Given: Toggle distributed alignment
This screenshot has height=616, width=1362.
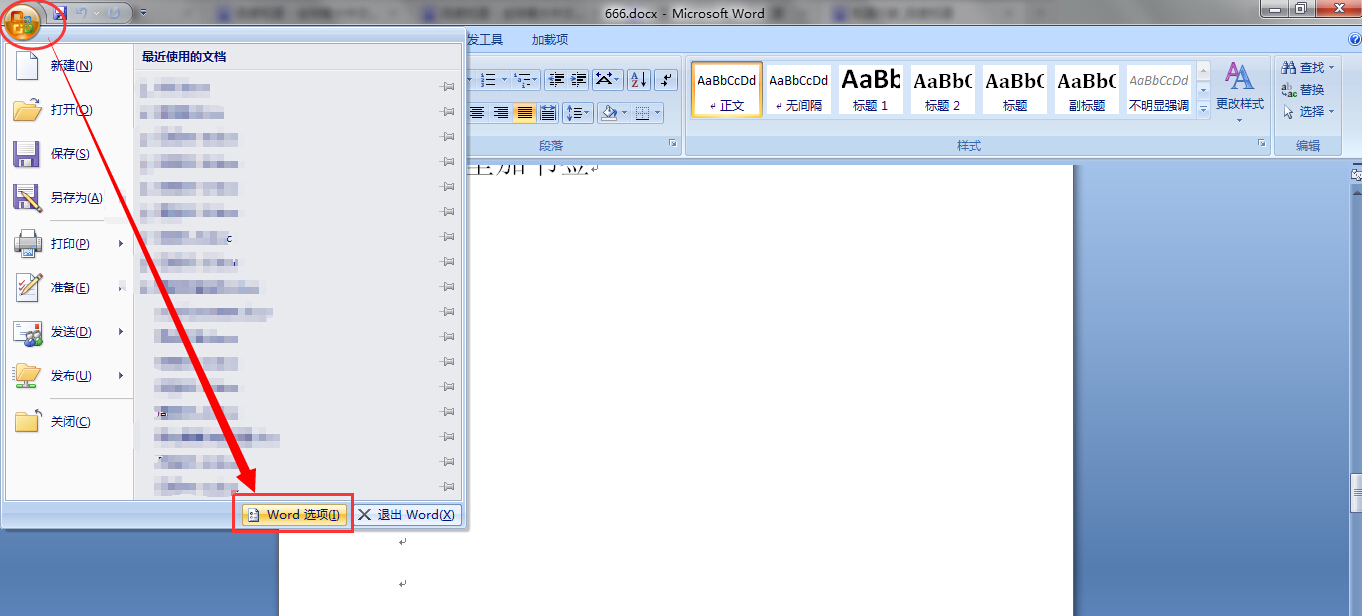Looking at the screenshot, I should 547,113.
